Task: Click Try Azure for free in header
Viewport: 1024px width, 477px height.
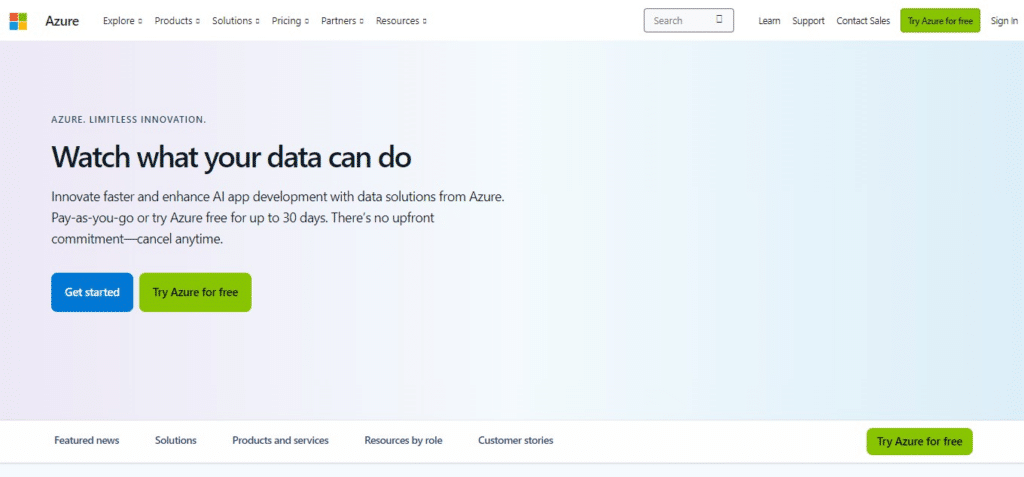Action: point(940,21)
